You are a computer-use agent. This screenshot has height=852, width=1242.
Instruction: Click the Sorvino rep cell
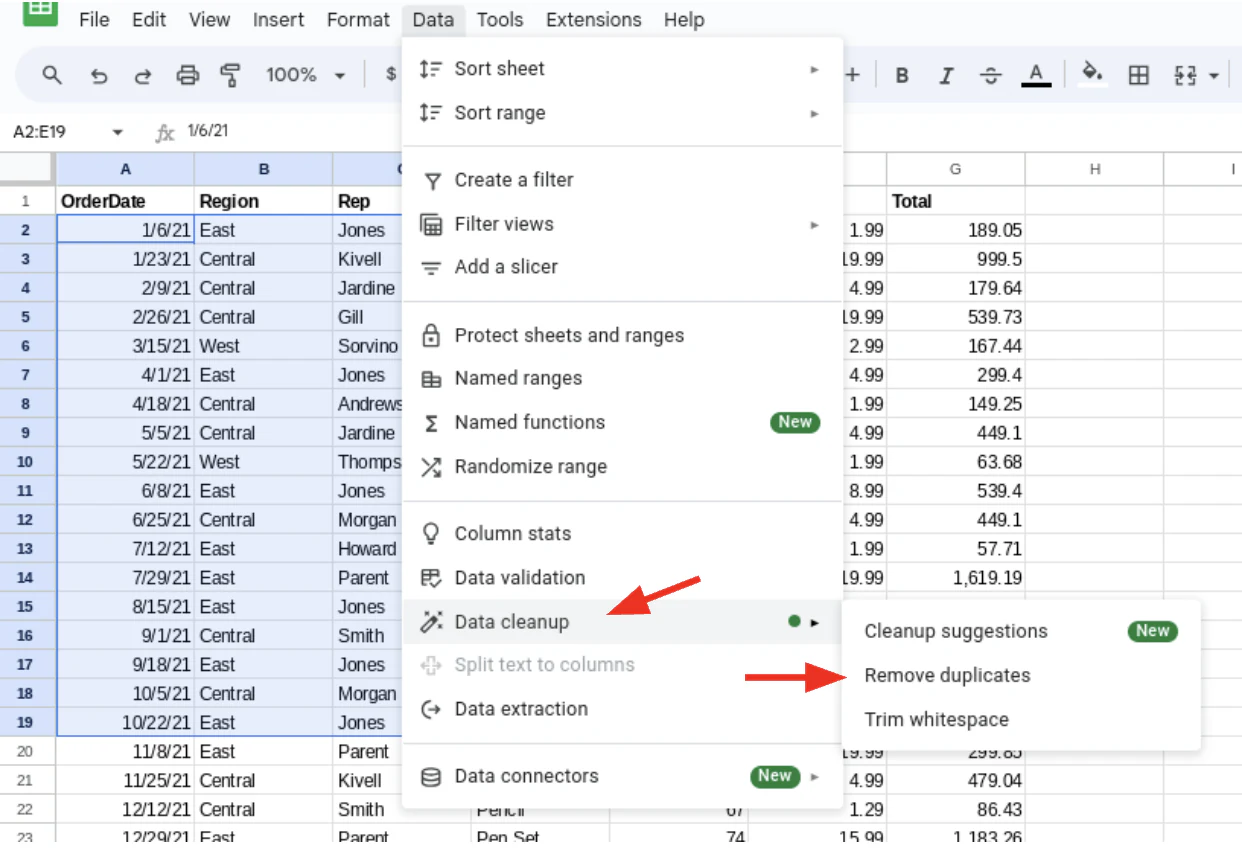[x=368, y=346]
